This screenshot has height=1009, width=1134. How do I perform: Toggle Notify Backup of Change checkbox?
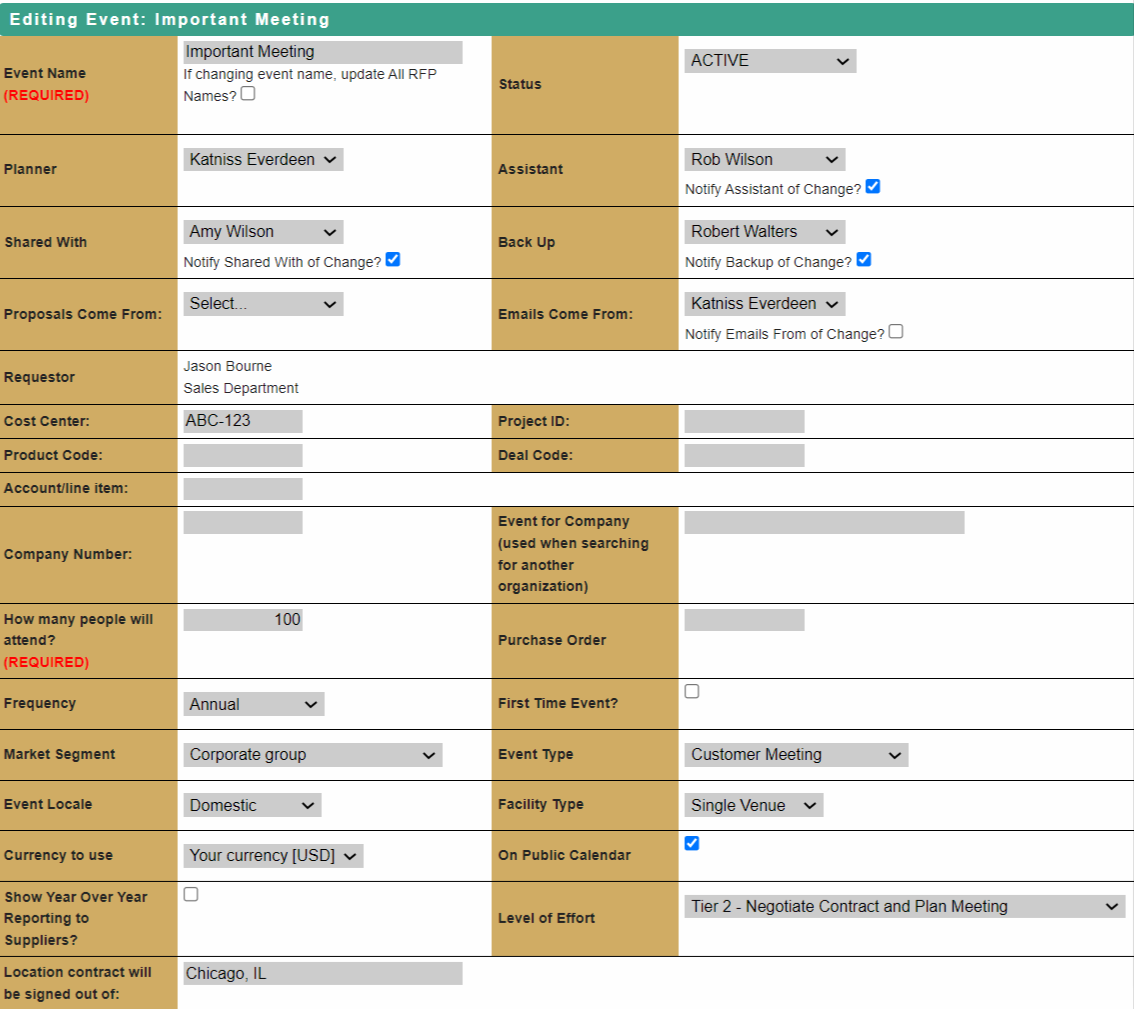tap(864, 260)
